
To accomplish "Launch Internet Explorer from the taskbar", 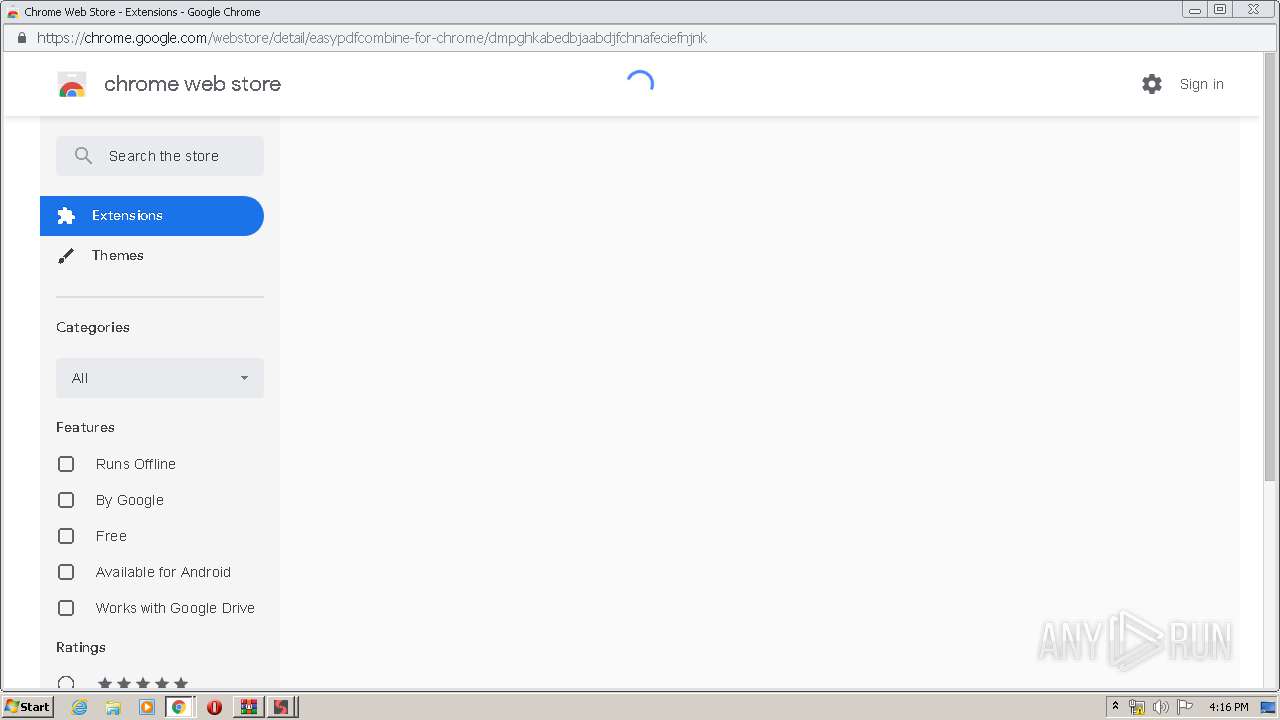I will point(79,707).
